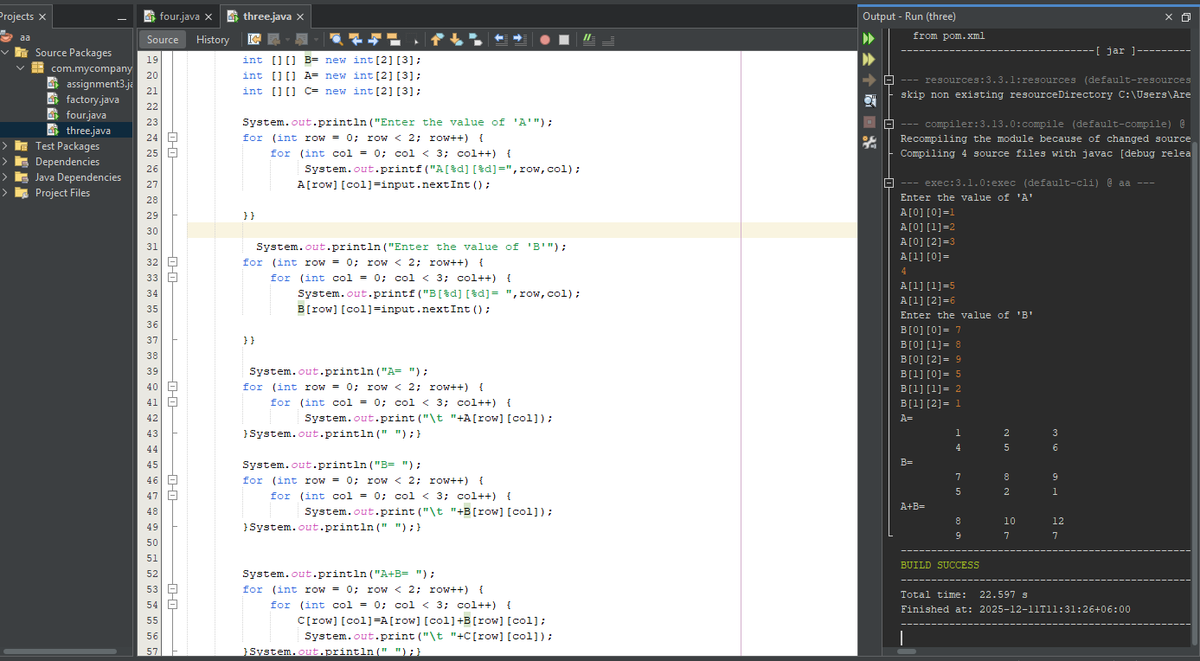Close the Output window
This screenshot has width=1200, height=661.
tap(1170, 16)
